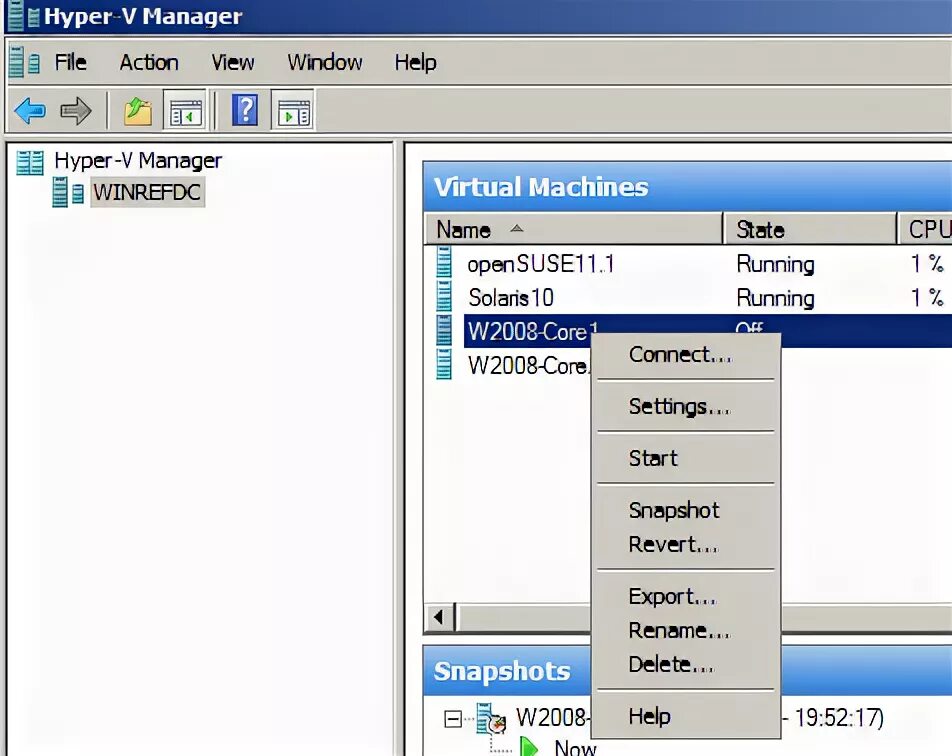The image size is (952, 756).
Task: Open the Window menu
Action: [x=325, y=62]
